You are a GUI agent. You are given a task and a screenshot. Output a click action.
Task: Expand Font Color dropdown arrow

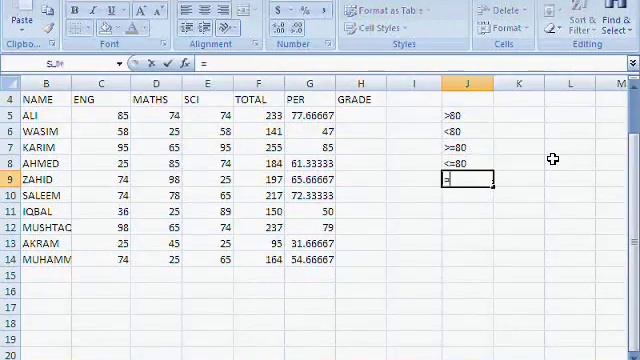click(x=145, y=28)
